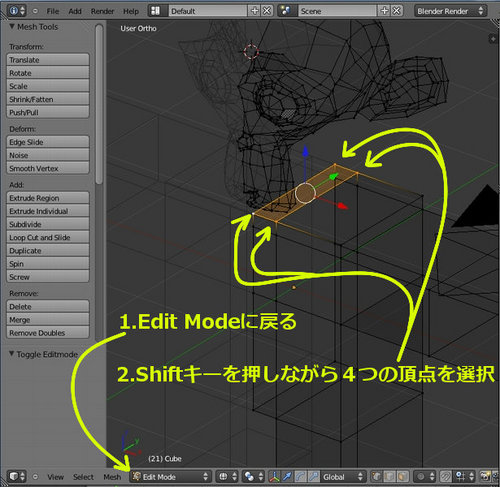Open the Render menu
This screenshot has height=487, width=500.
102,11
